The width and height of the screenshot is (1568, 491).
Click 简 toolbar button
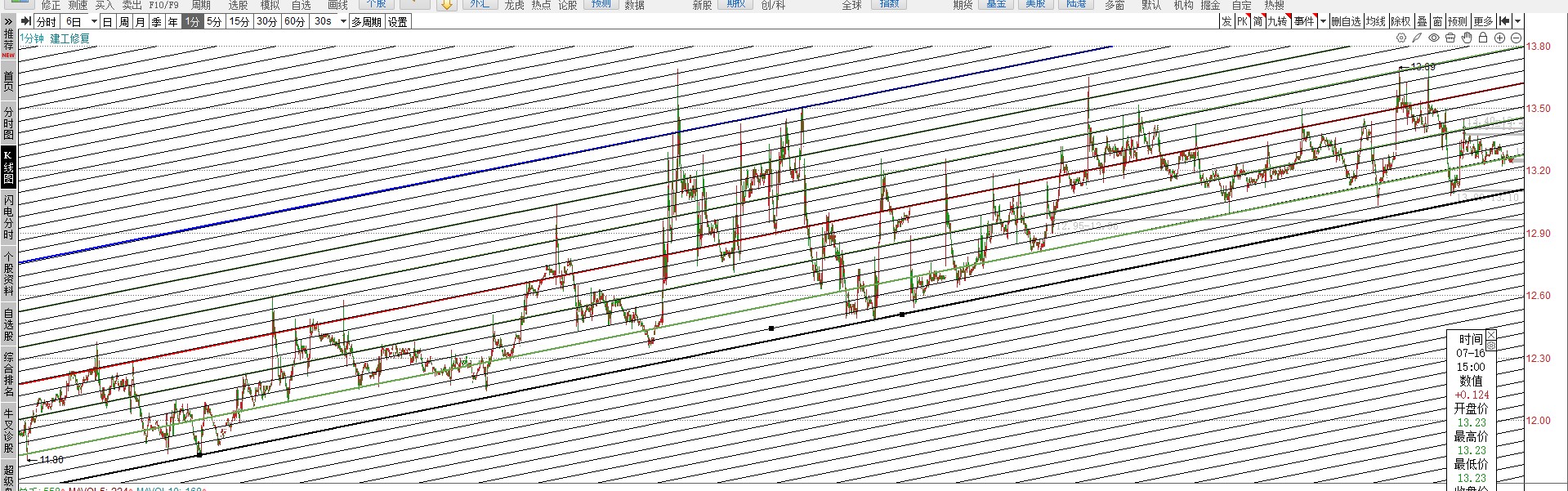tap(1258, 21)
